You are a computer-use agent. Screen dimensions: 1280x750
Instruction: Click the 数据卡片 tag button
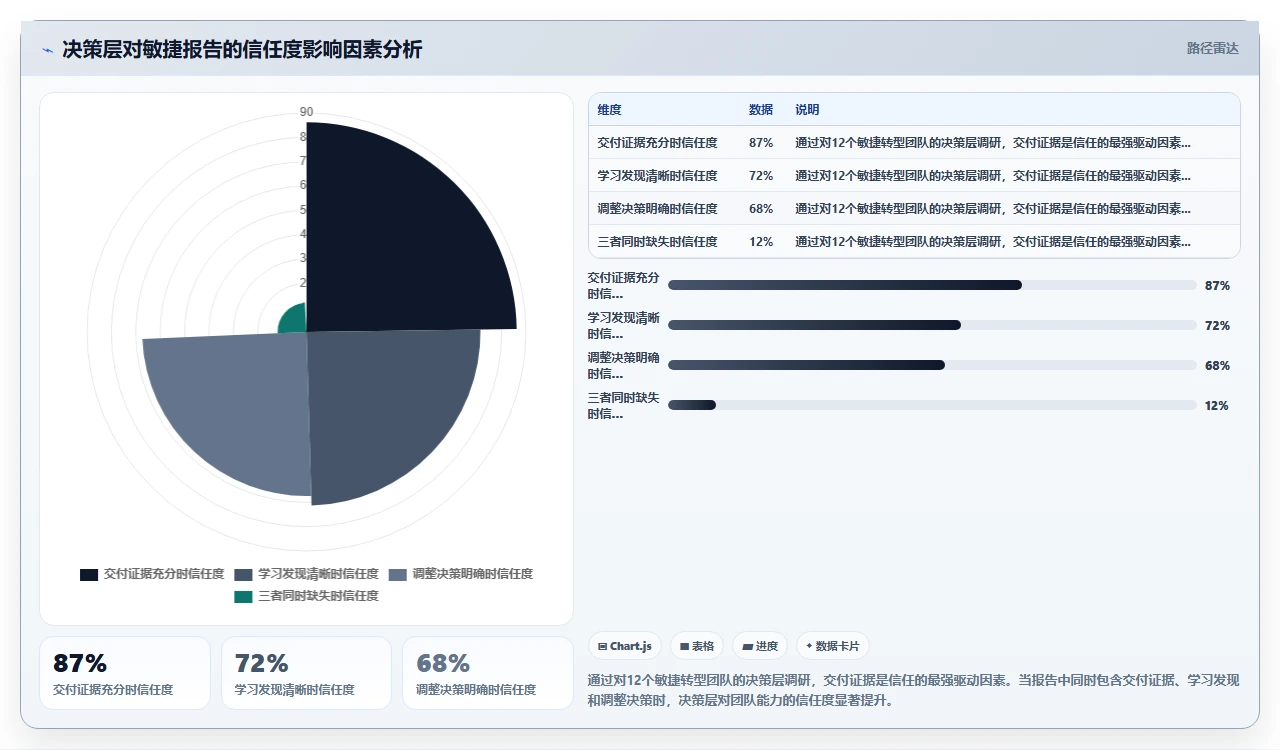point(833,646)
